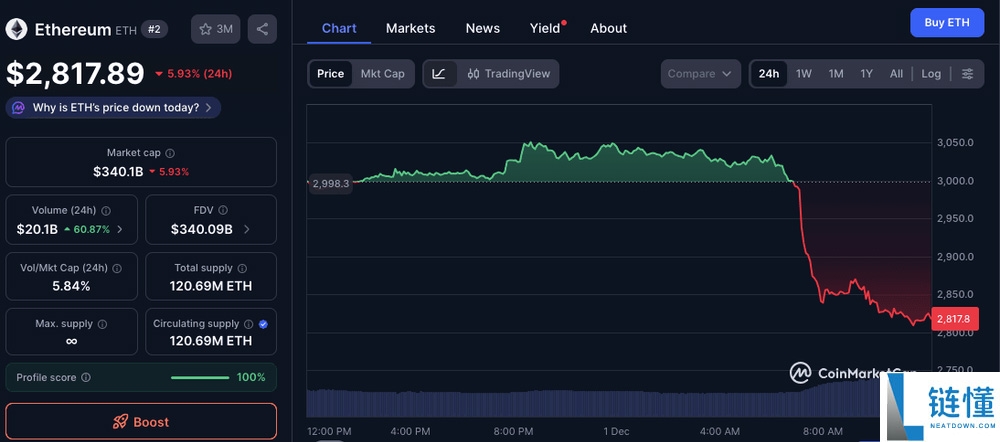Viewport: 1000px width, 442px height.
Task: Open the Yield tab
Action: [x=547, y=28]
